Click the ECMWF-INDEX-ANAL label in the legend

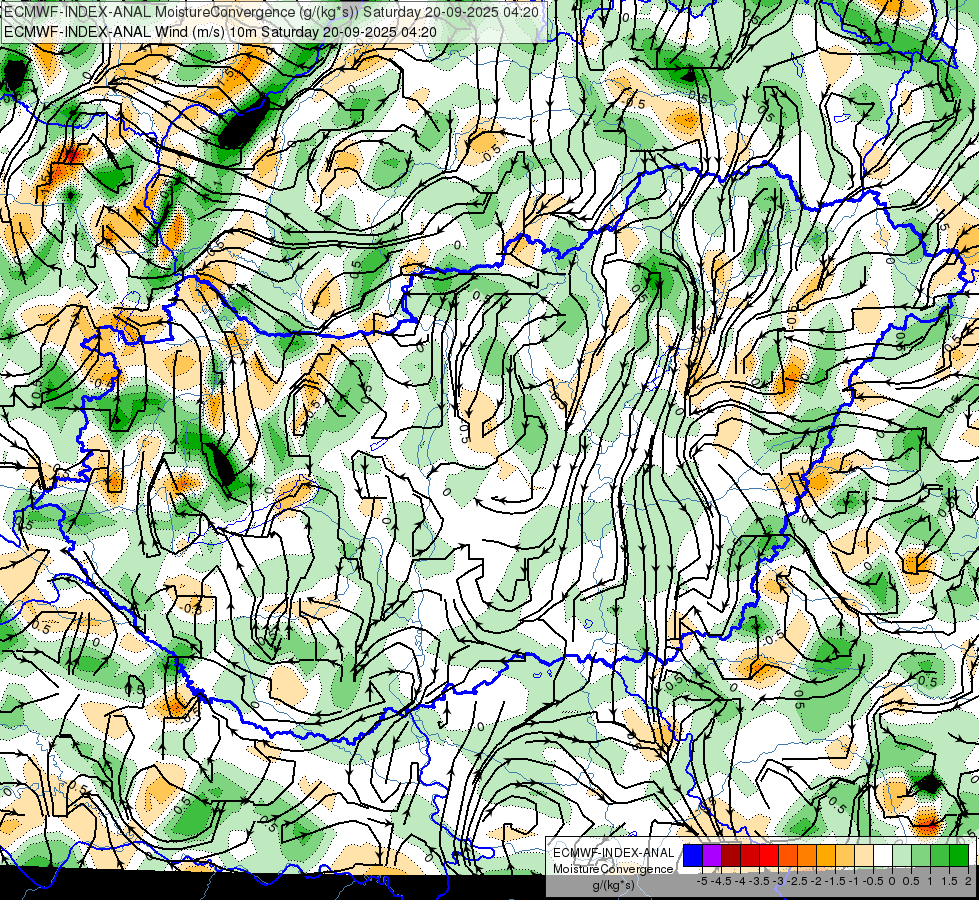[614, 853]
